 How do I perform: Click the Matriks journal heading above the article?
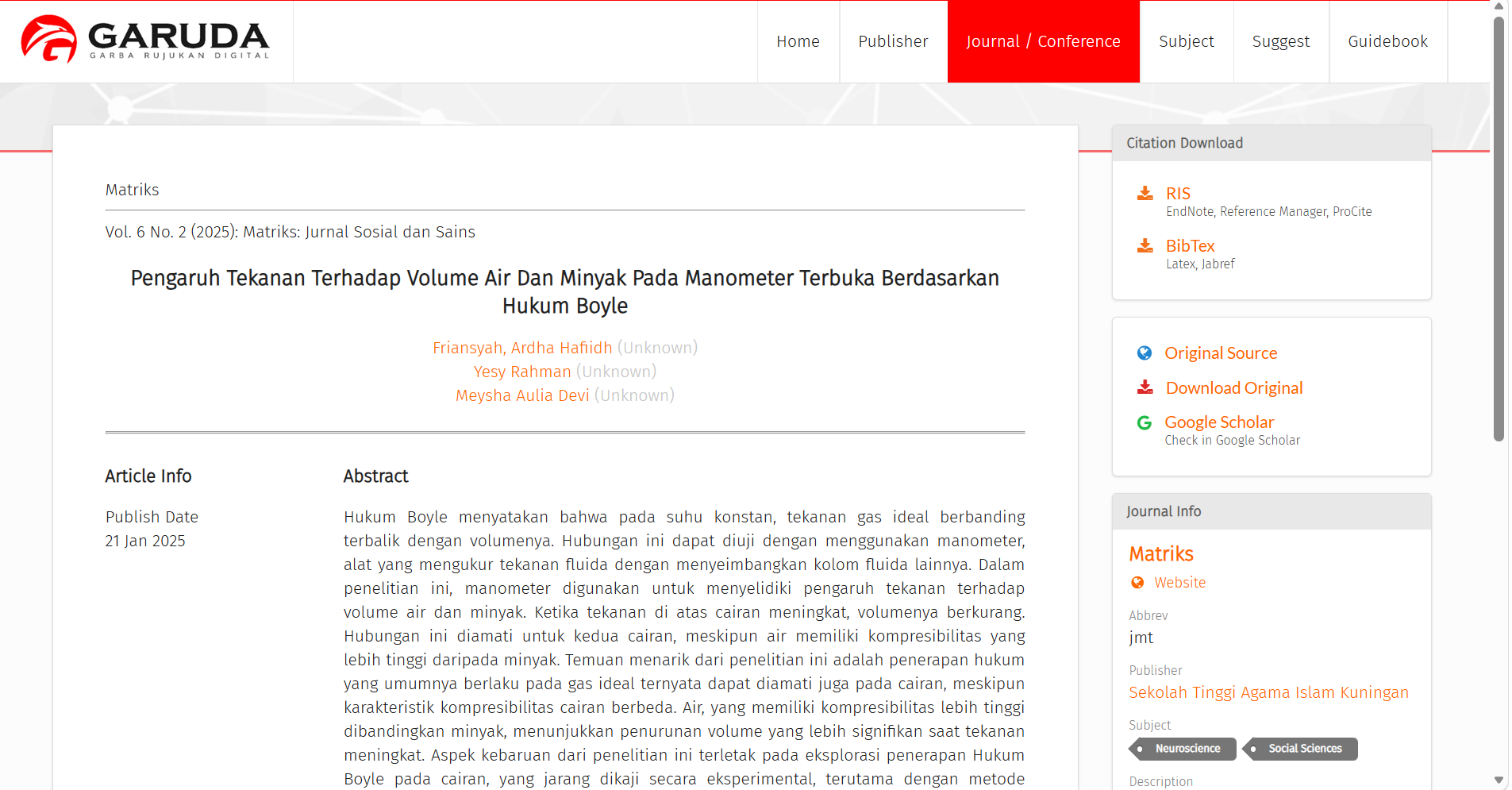point(132,190)
